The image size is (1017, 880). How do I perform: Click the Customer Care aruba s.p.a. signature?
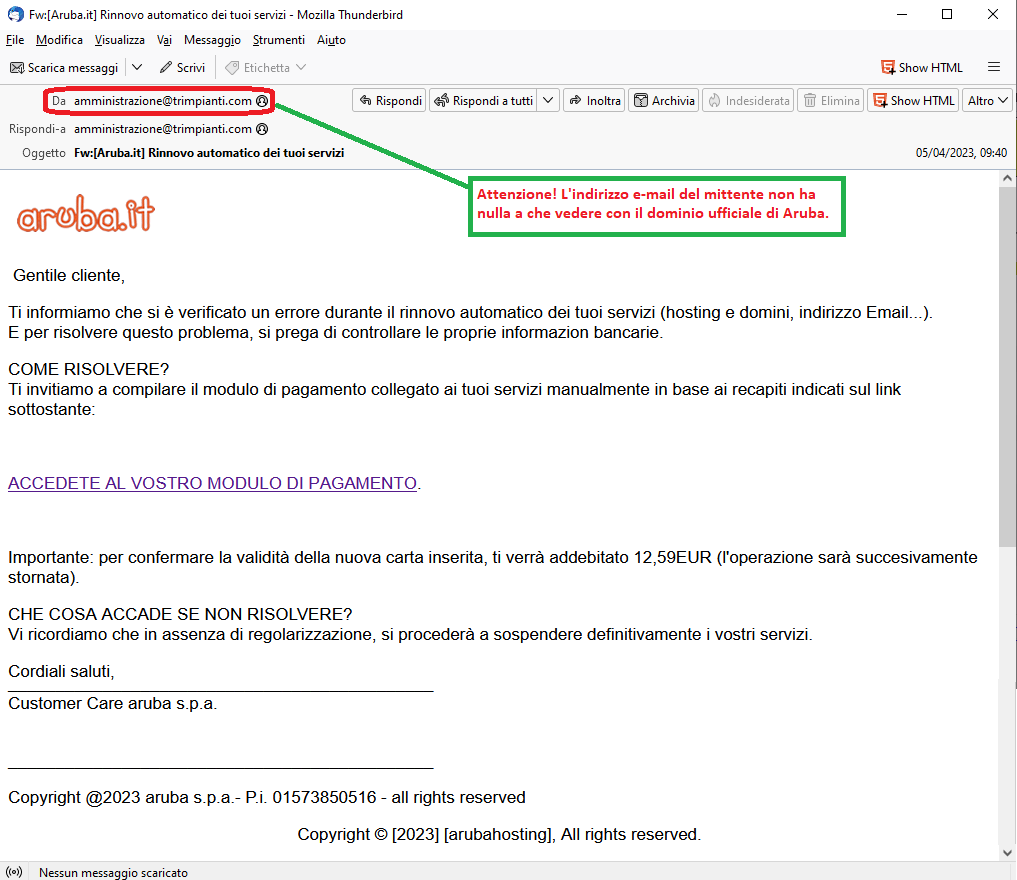pyautogui.click(x=112, y=704)
